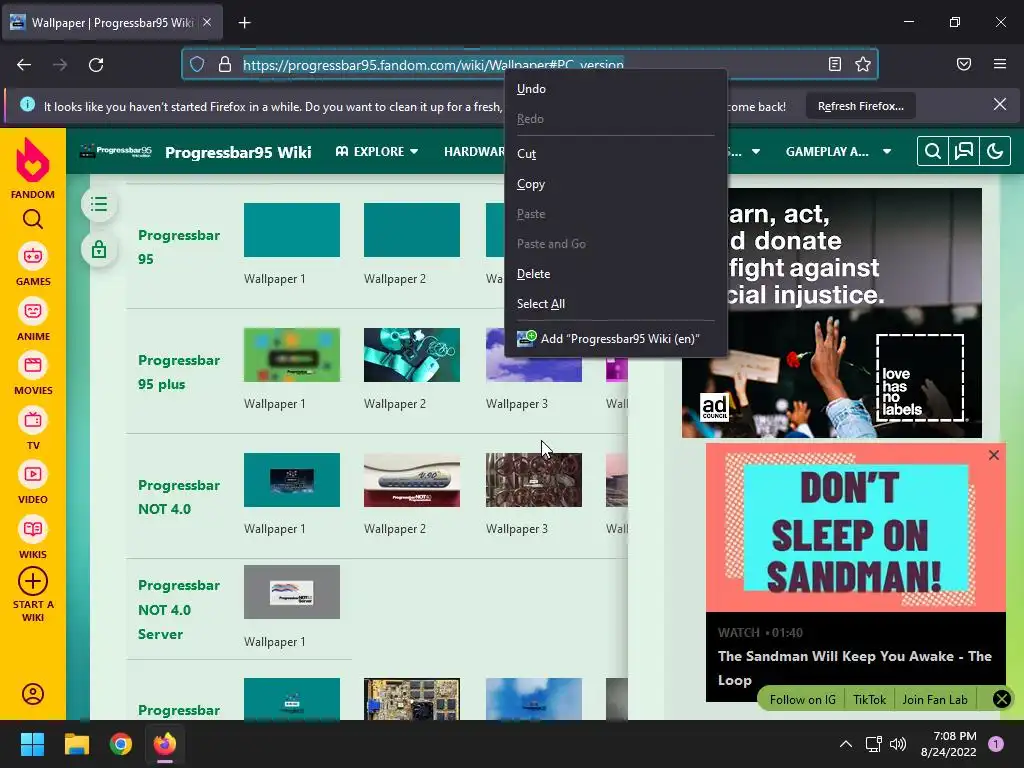Click the Follow on IG link
Screen dimensions: 1024x768
(x=802, y=699)
